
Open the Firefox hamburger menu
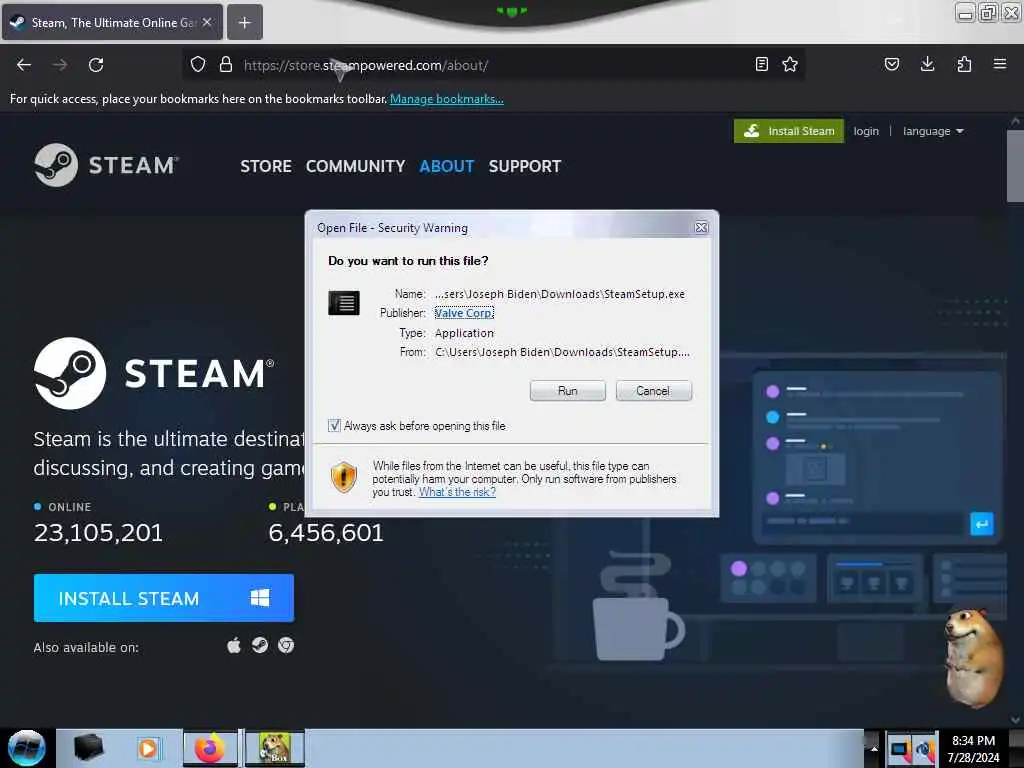(1000, 65)
